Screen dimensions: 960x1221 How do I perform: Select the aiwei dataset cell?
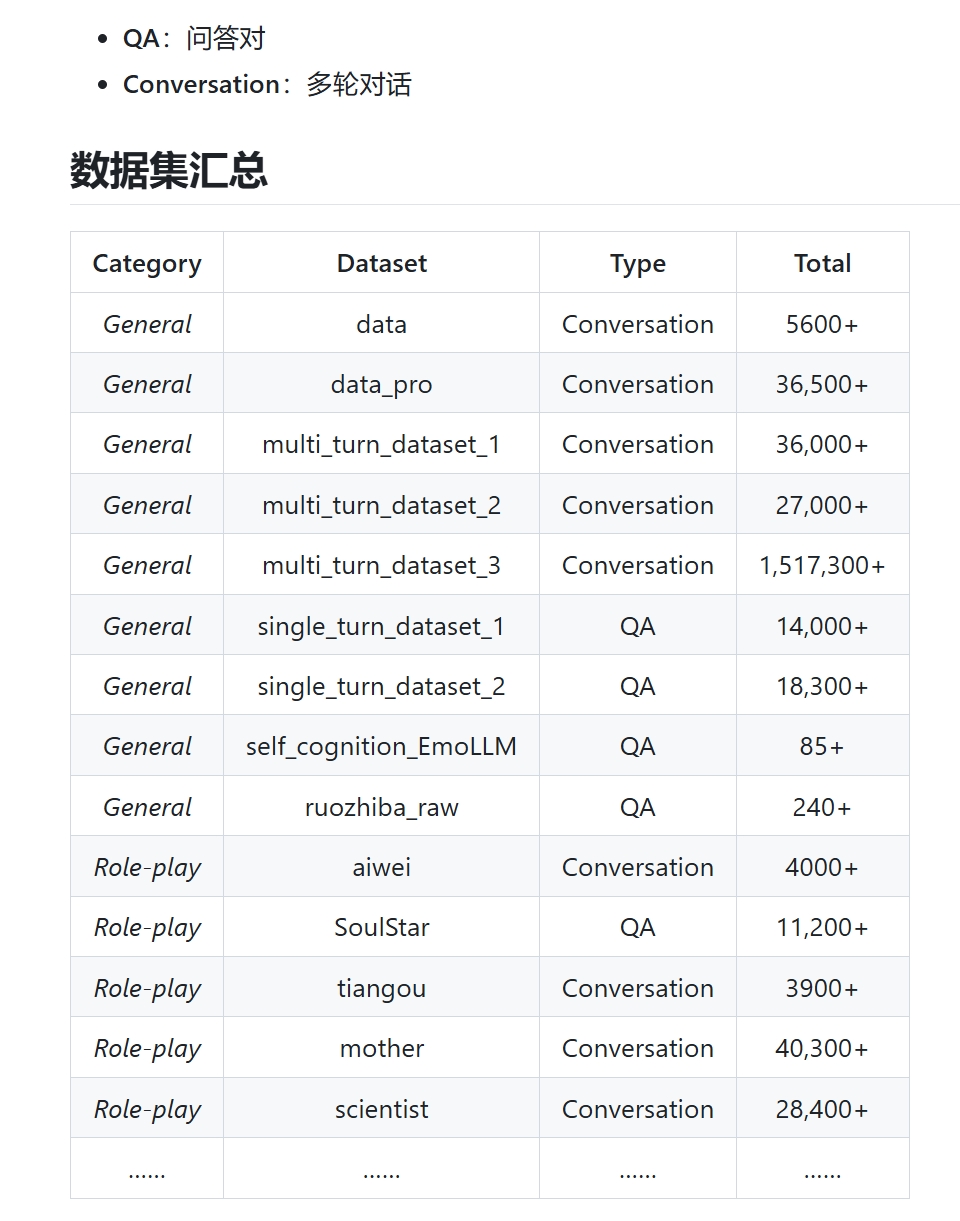click(381, 867)
